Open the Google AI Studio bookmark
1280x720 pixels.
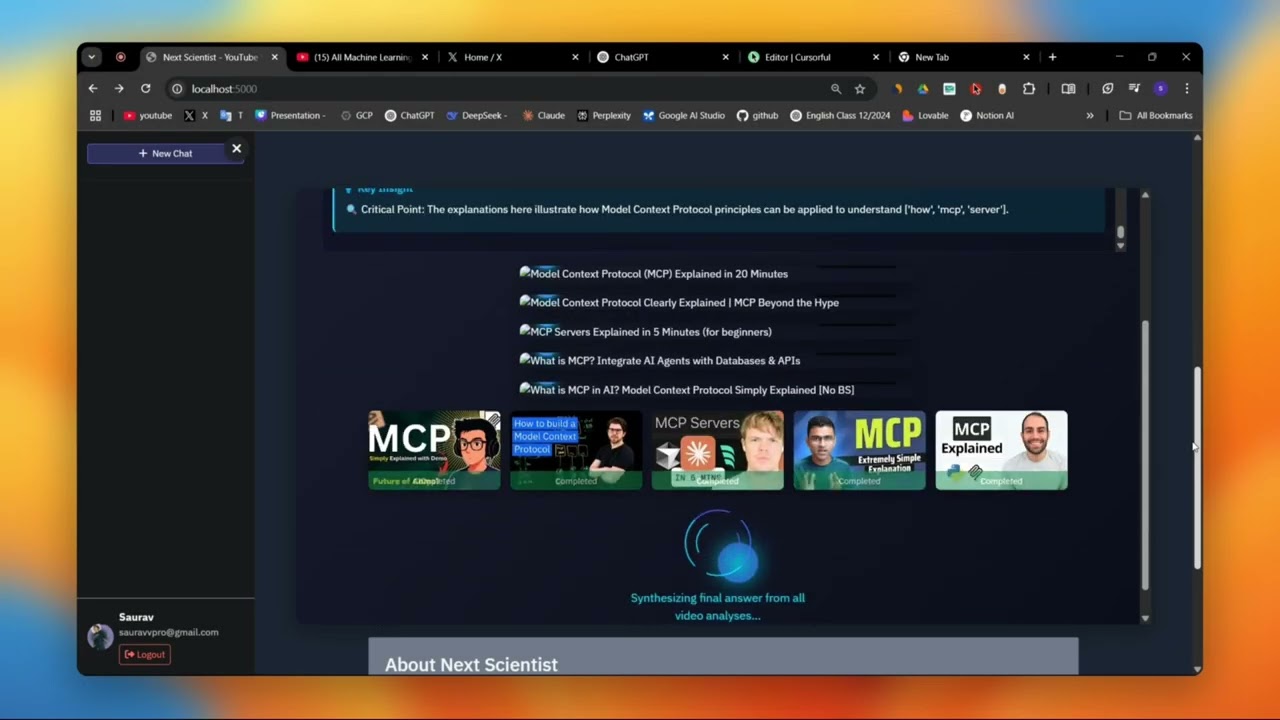(684, 116)
